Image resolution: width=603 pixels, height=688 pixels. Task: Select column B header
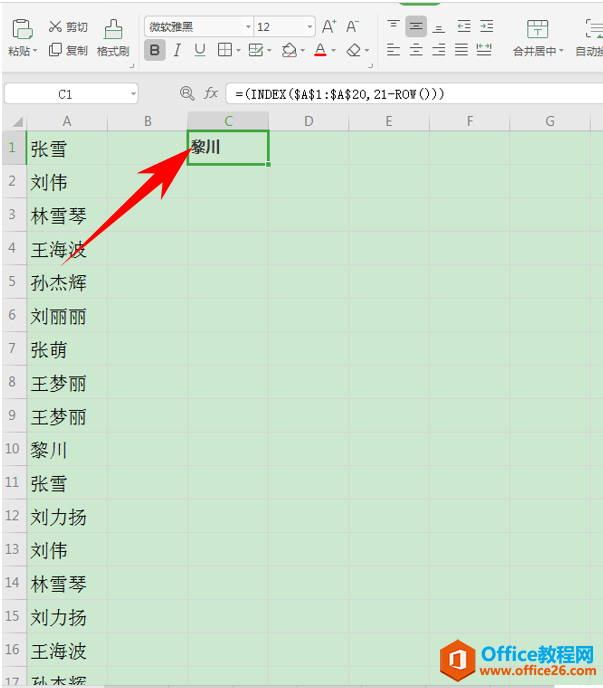pos(148,121)
